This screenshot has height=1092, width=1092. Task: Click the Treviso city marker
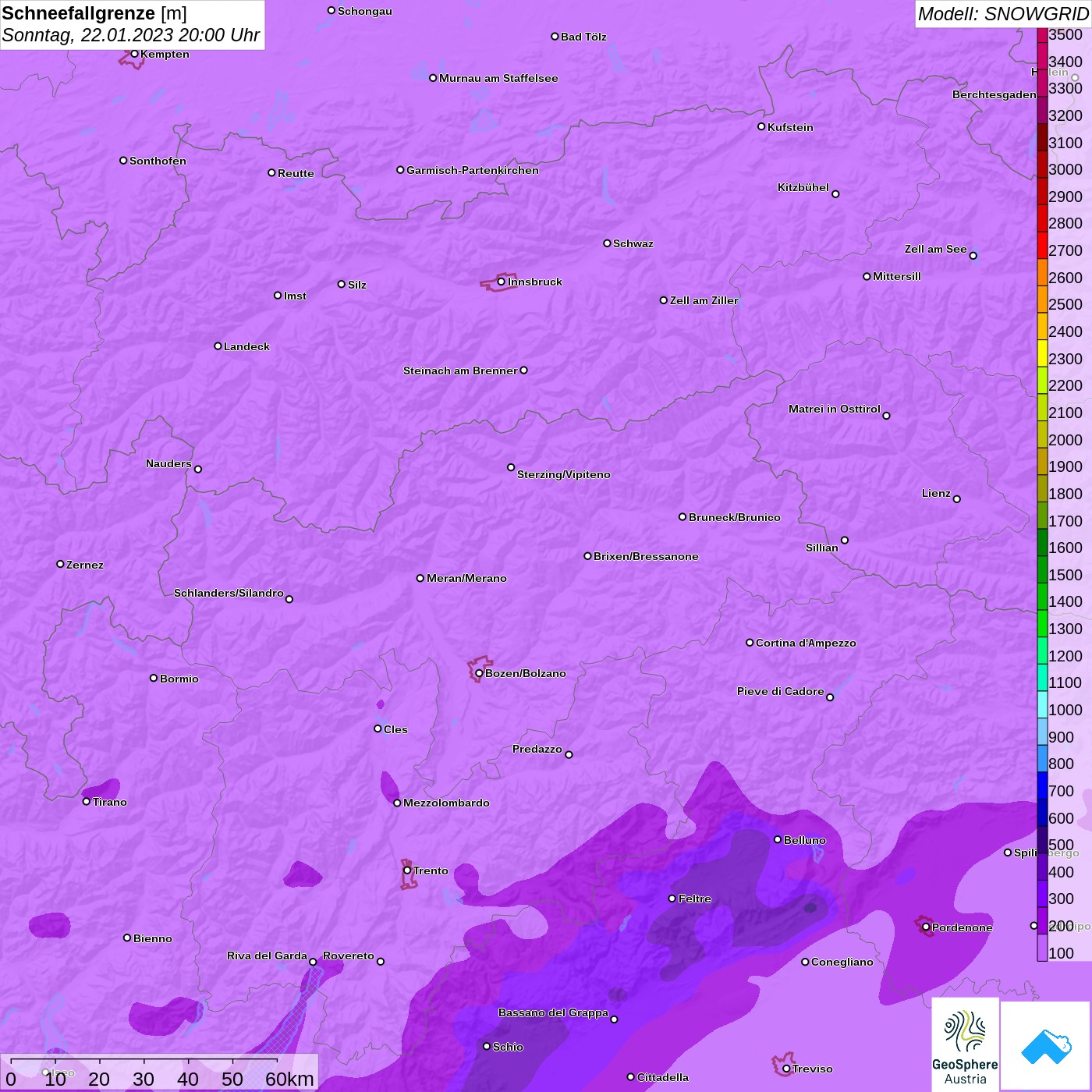(x=786, y=1069)
